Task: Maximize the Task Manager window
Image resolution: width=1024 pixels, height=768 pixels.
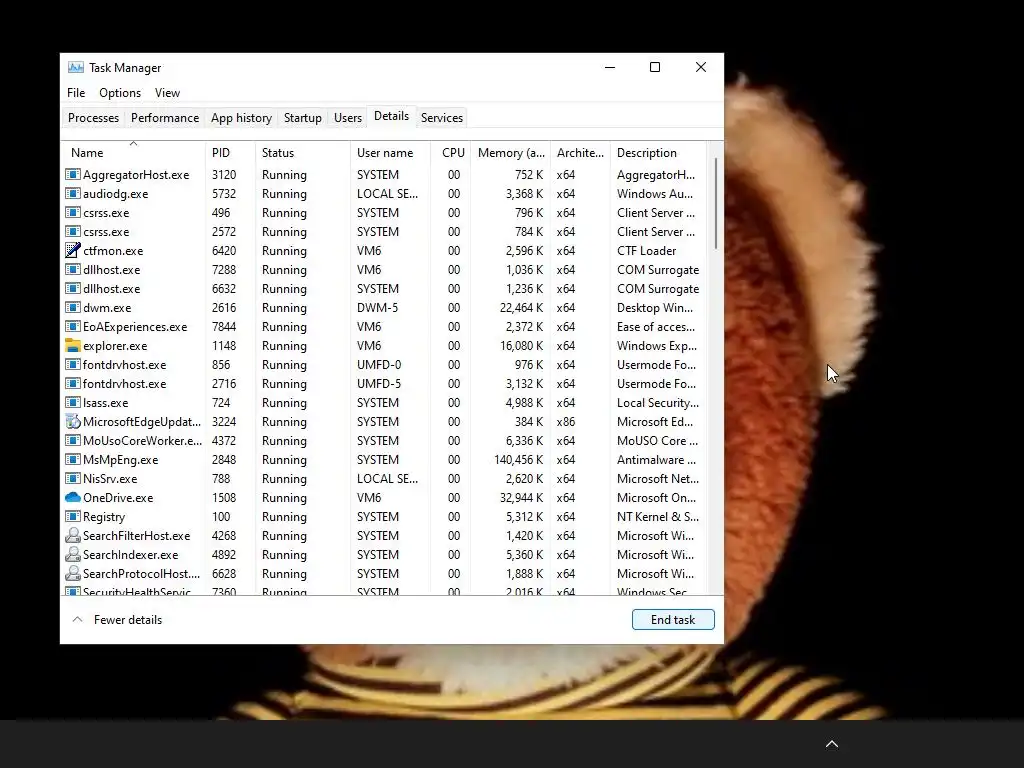Action: click(655, 67)
